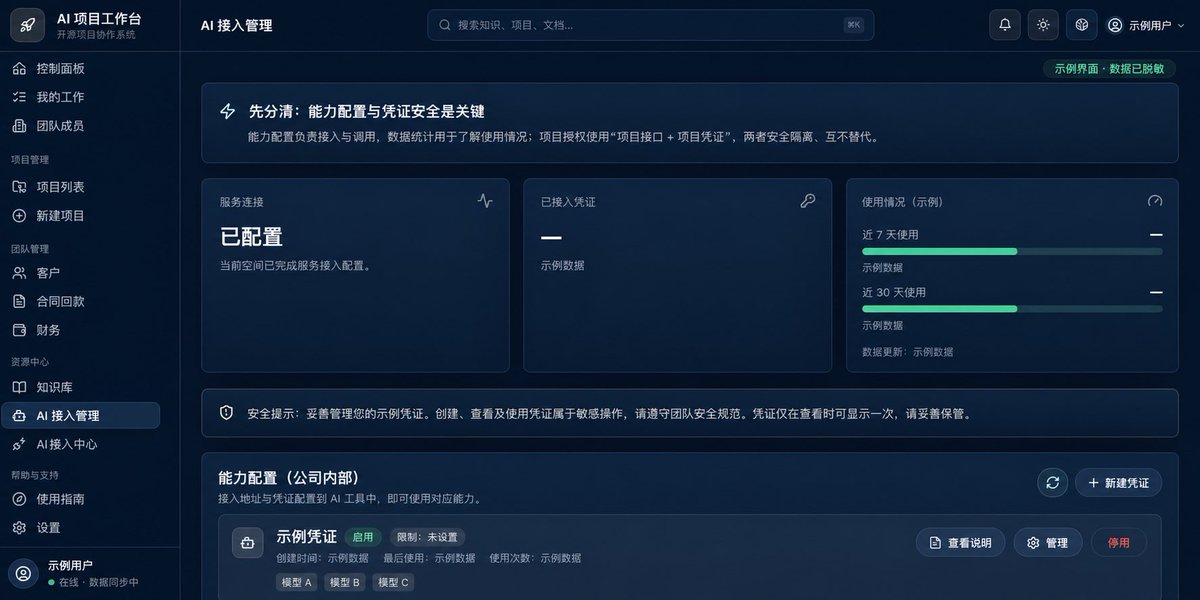Open 示例用户 account menu in header

(x=1146, y=25)
